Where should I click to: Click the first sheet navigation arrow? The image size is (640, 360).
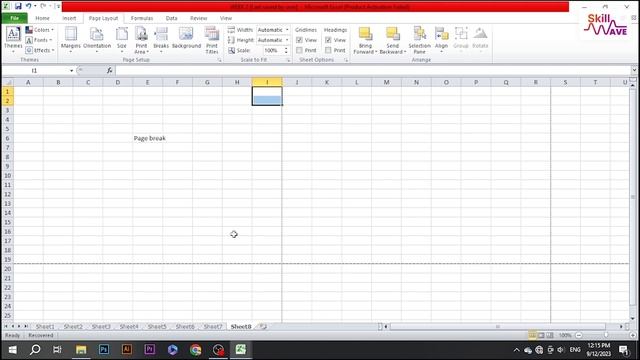click(x=6, y=327)
